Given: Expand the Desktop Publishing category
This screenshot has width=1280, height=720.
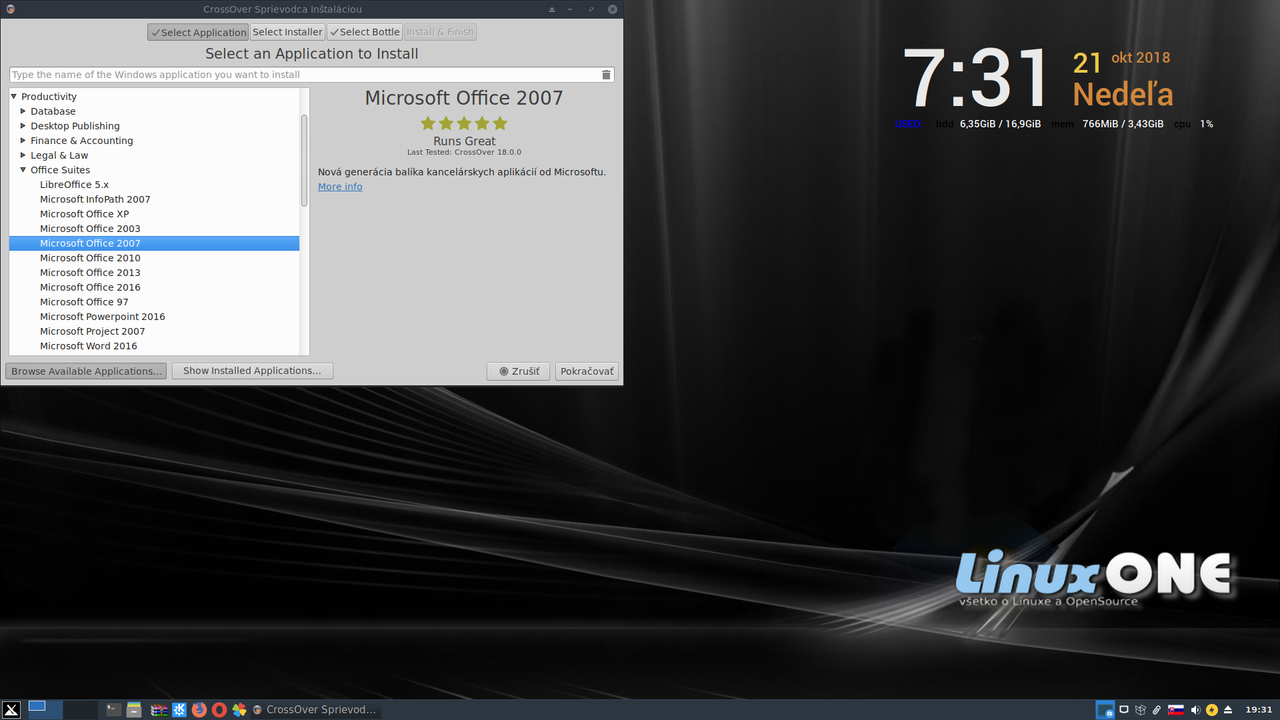Looking at the screenshot, I should tap(23, 126).
